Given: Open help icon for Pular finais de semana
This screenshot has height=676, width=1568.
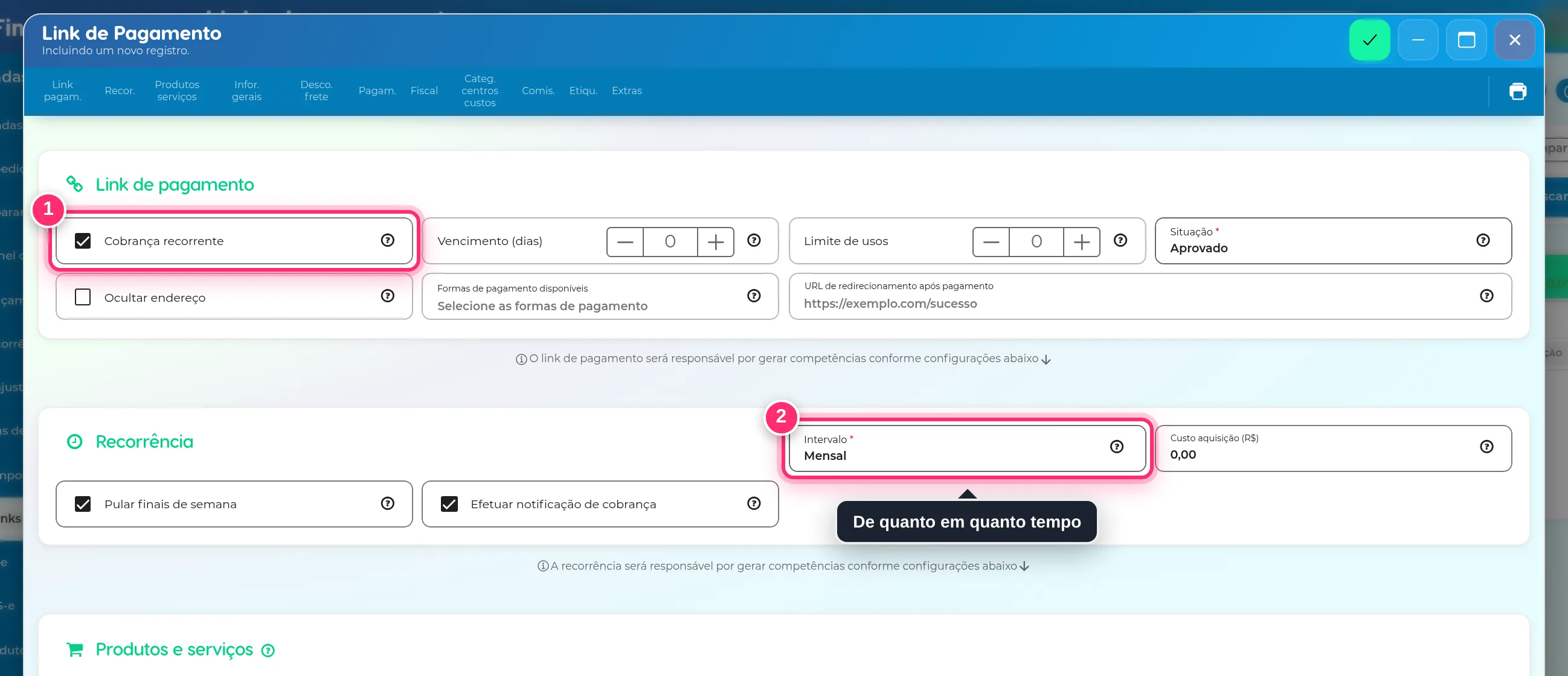Looking at the screenshot, I should (387, 503).
